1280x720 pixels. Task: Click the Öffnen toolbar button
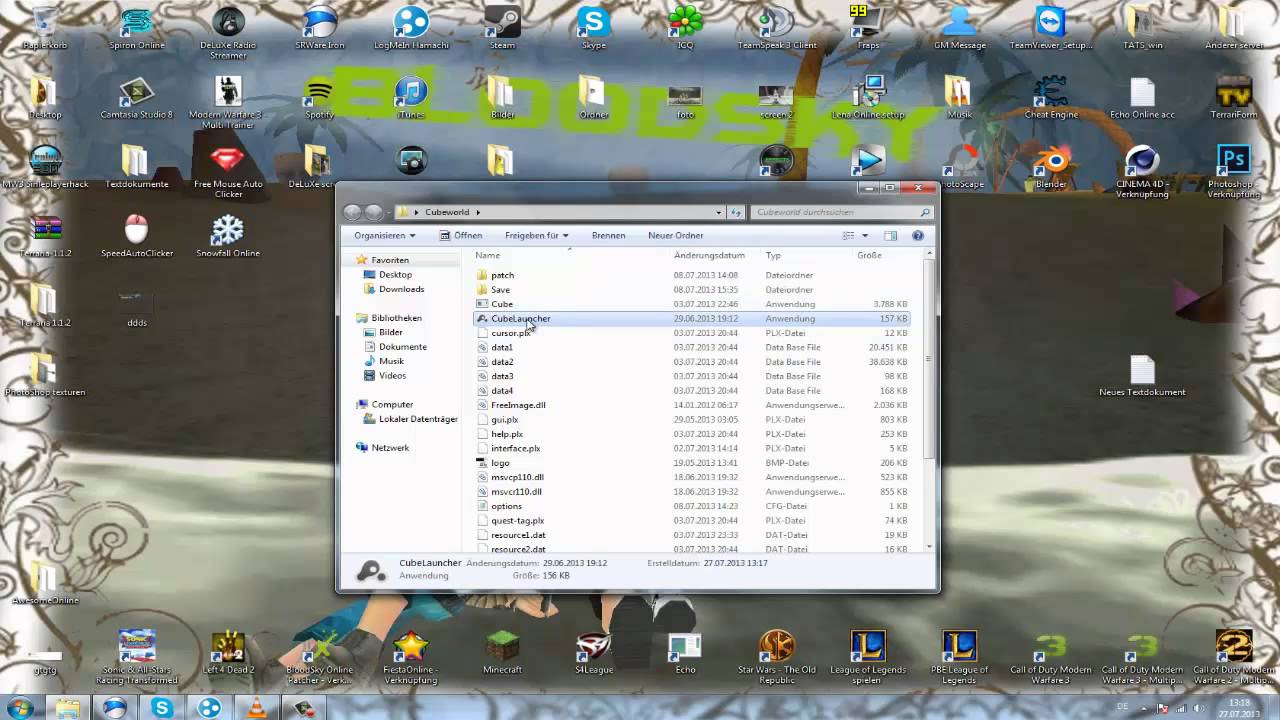[461, 236]
